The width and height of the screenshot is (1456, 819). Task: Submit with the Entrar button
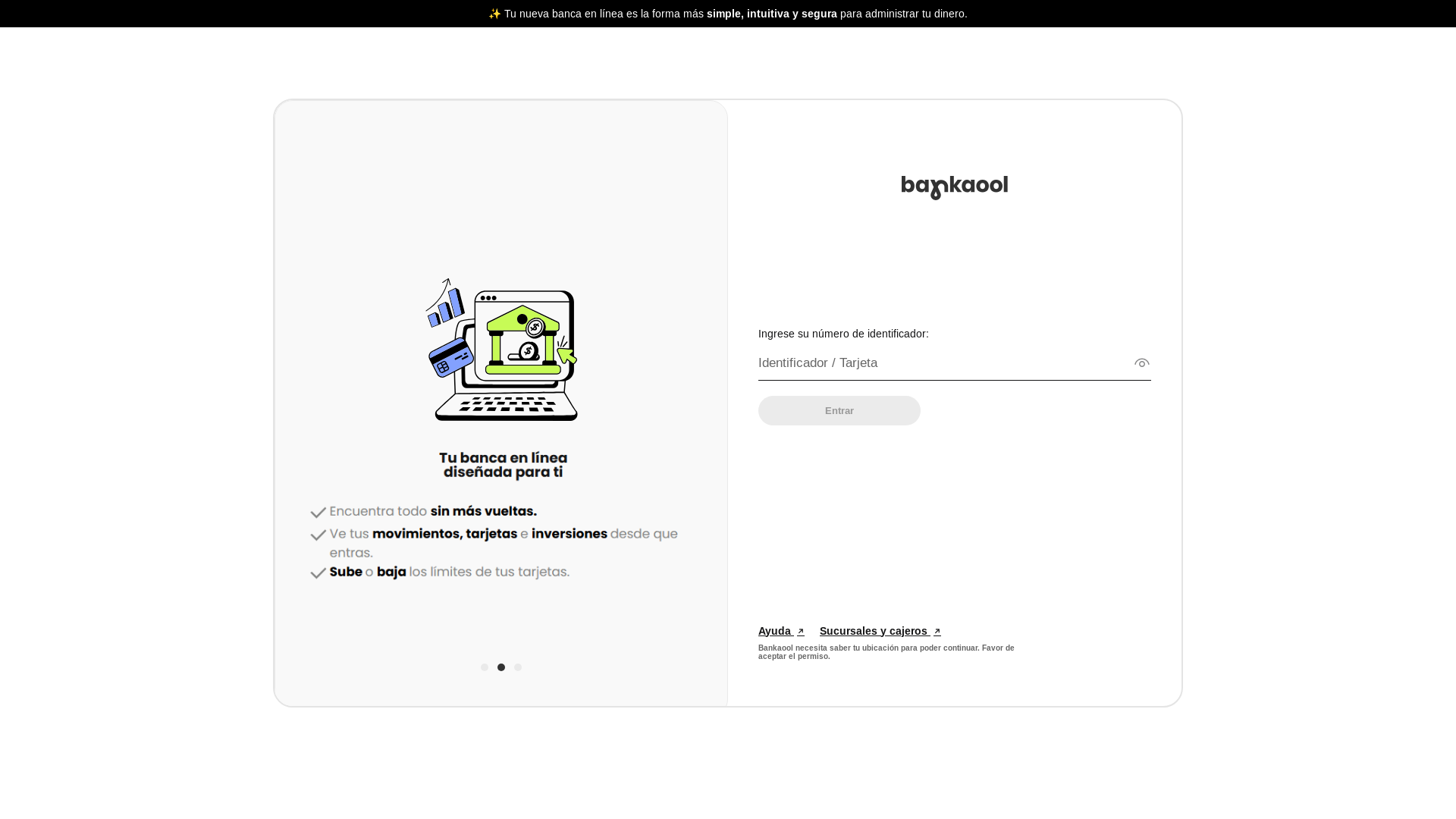pyautogui.click(x=839, y=410)
